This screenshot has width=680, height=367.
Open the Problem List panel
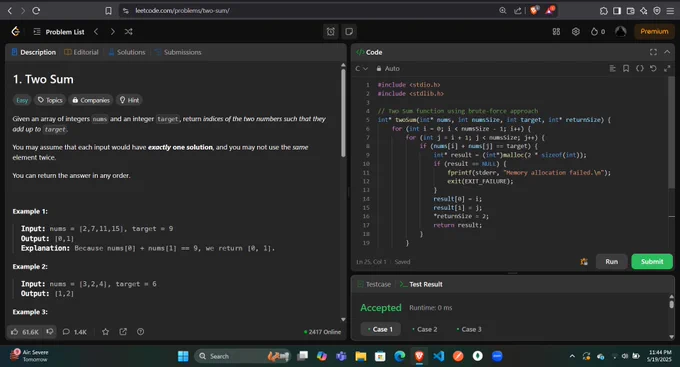59,32
